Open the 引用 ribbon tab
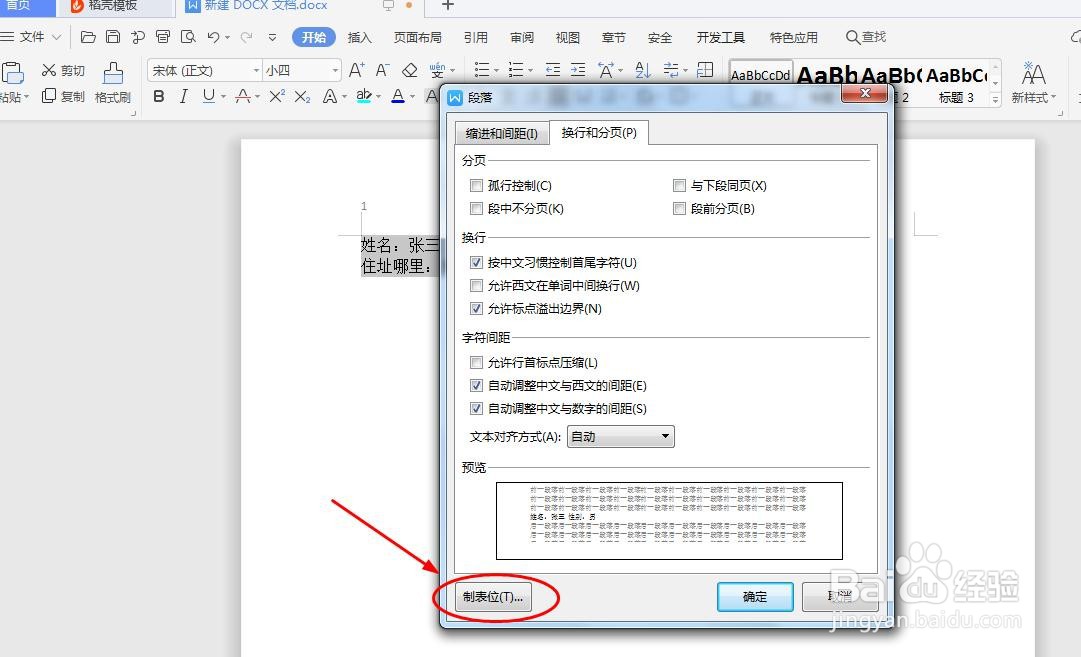The image size is (1081, 657). click(476, 37)
